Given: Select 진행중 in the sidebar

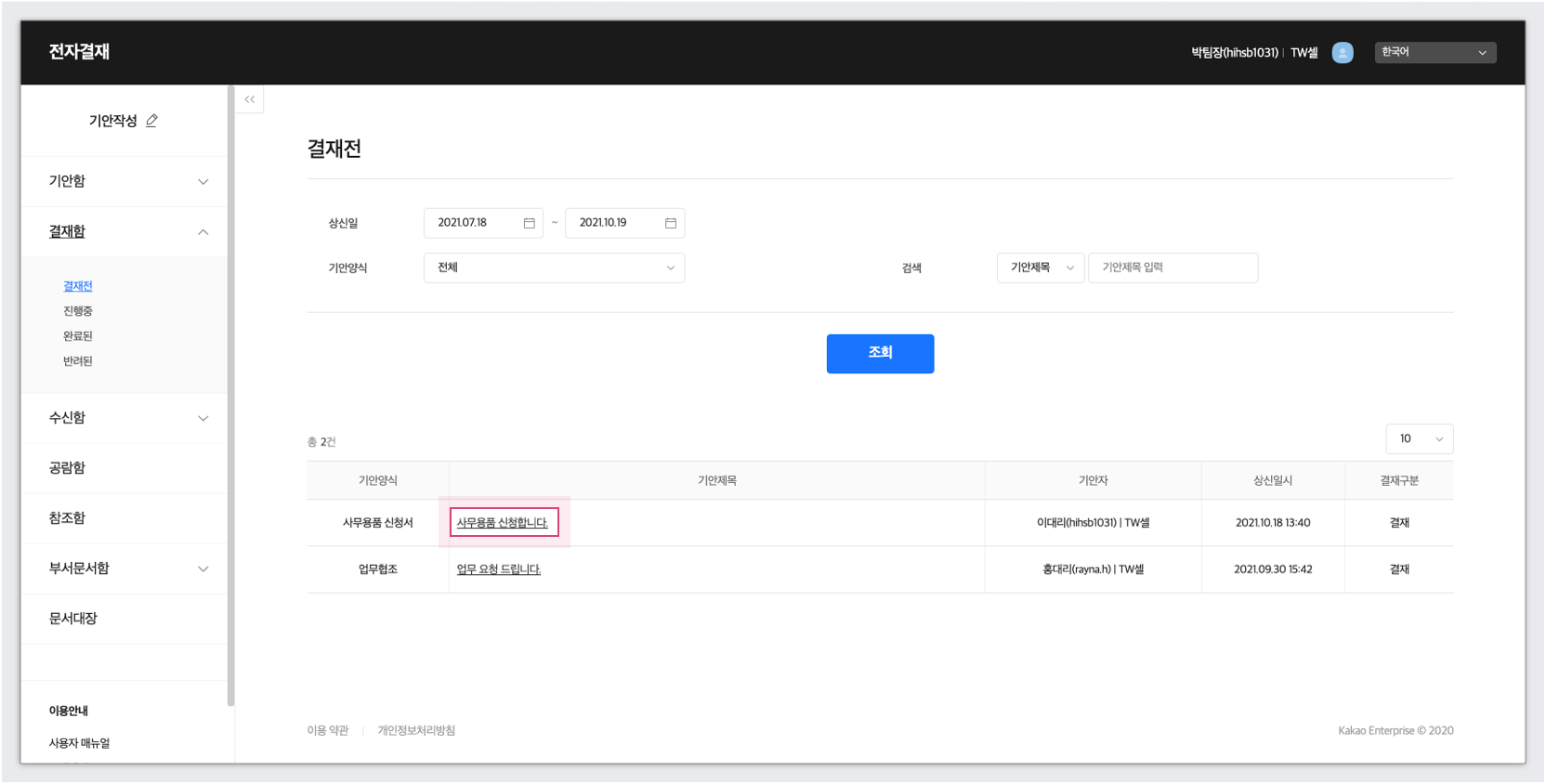Looking at the screenshot, I should (x=78, y=311).
